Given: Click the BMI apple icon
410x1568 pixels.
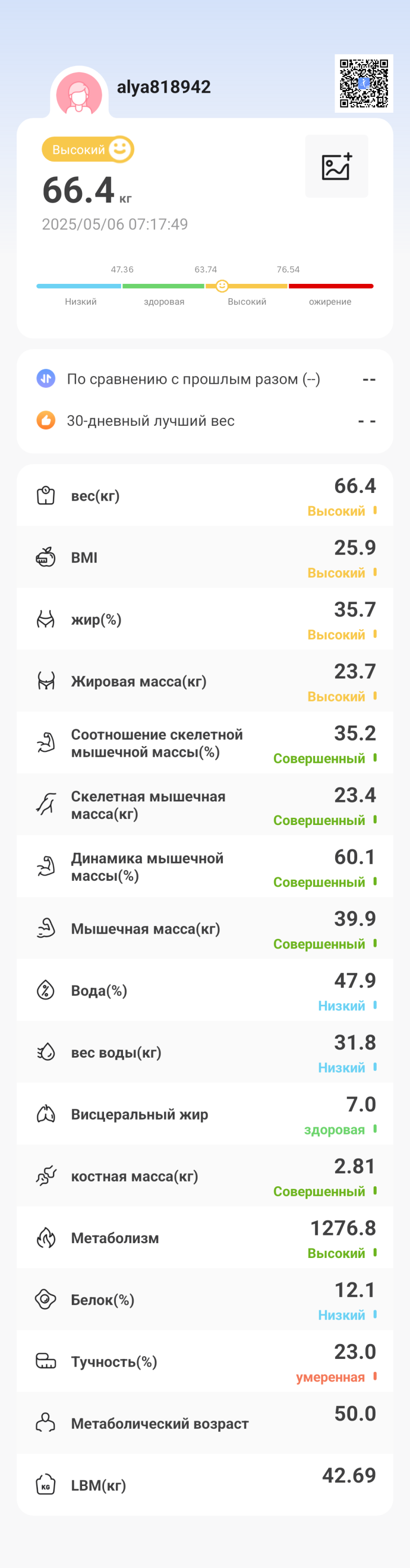Looking at the screenshot, I should [x=46, y=557].
